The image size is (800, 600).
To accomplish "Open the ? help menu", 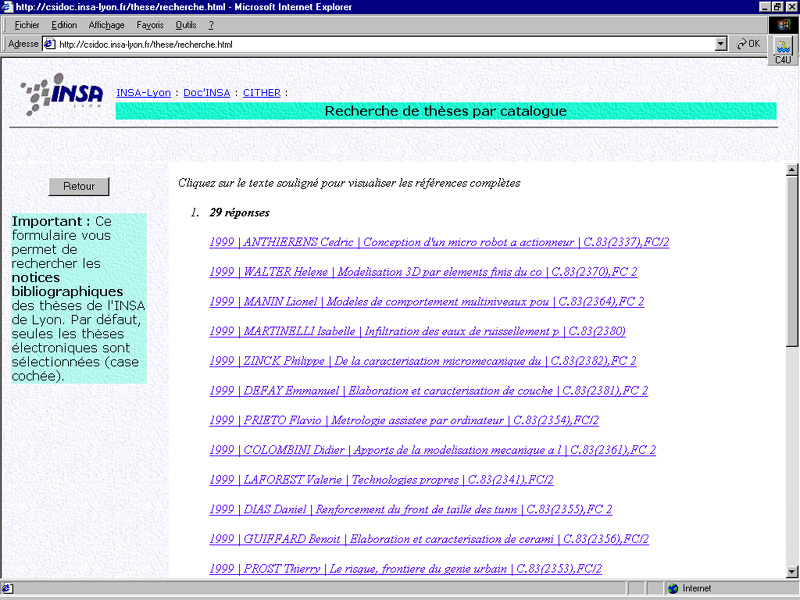I will [x=211, y=25].
